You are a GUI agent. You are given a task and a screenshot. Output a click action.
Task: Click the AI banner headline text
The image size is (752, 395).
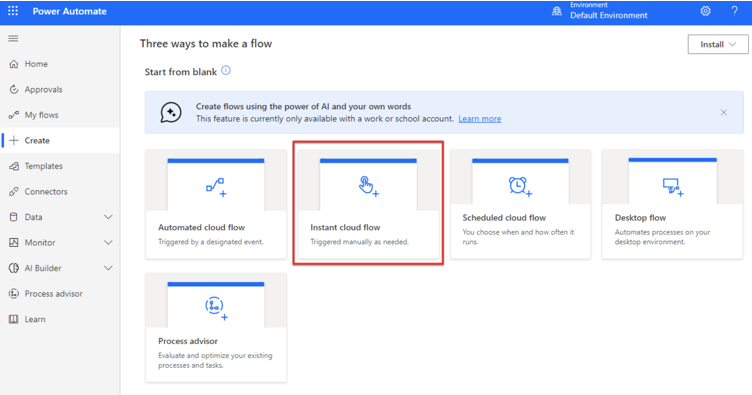(x=303, y=106)
